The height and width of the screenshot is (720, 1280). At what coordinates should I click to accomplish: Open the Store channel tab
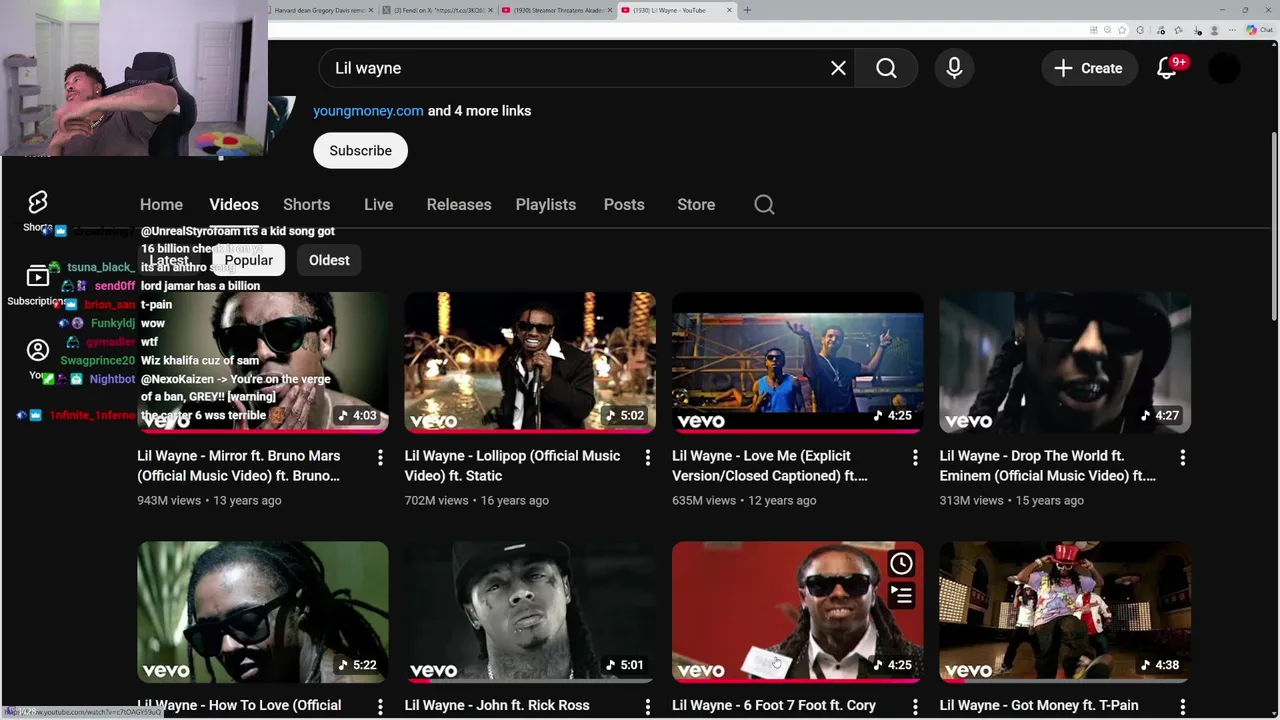click(696, 204)
